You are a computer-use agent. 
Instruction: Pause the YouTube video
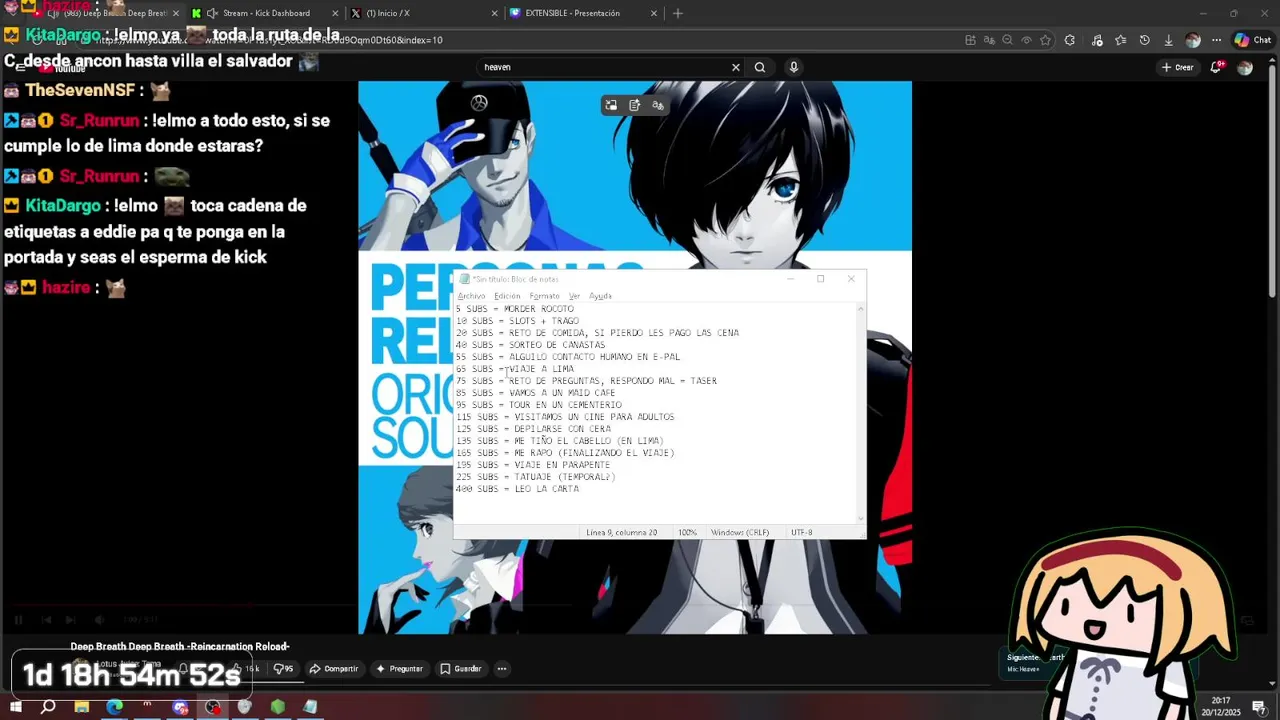point(18,620)
